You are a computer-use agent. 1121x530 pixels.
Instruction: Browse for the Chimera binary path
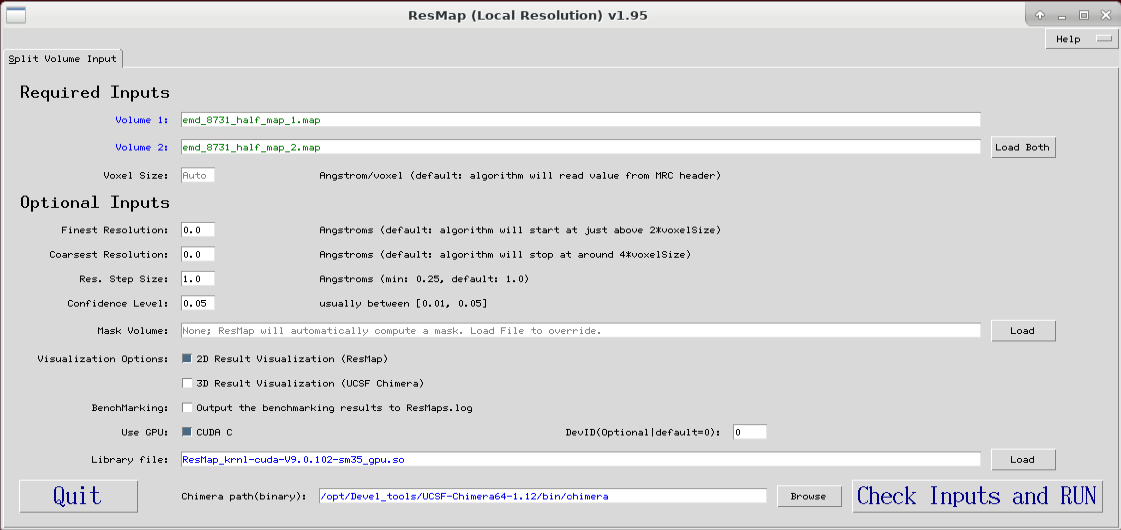pyautogui.click(x=808, y=496)
